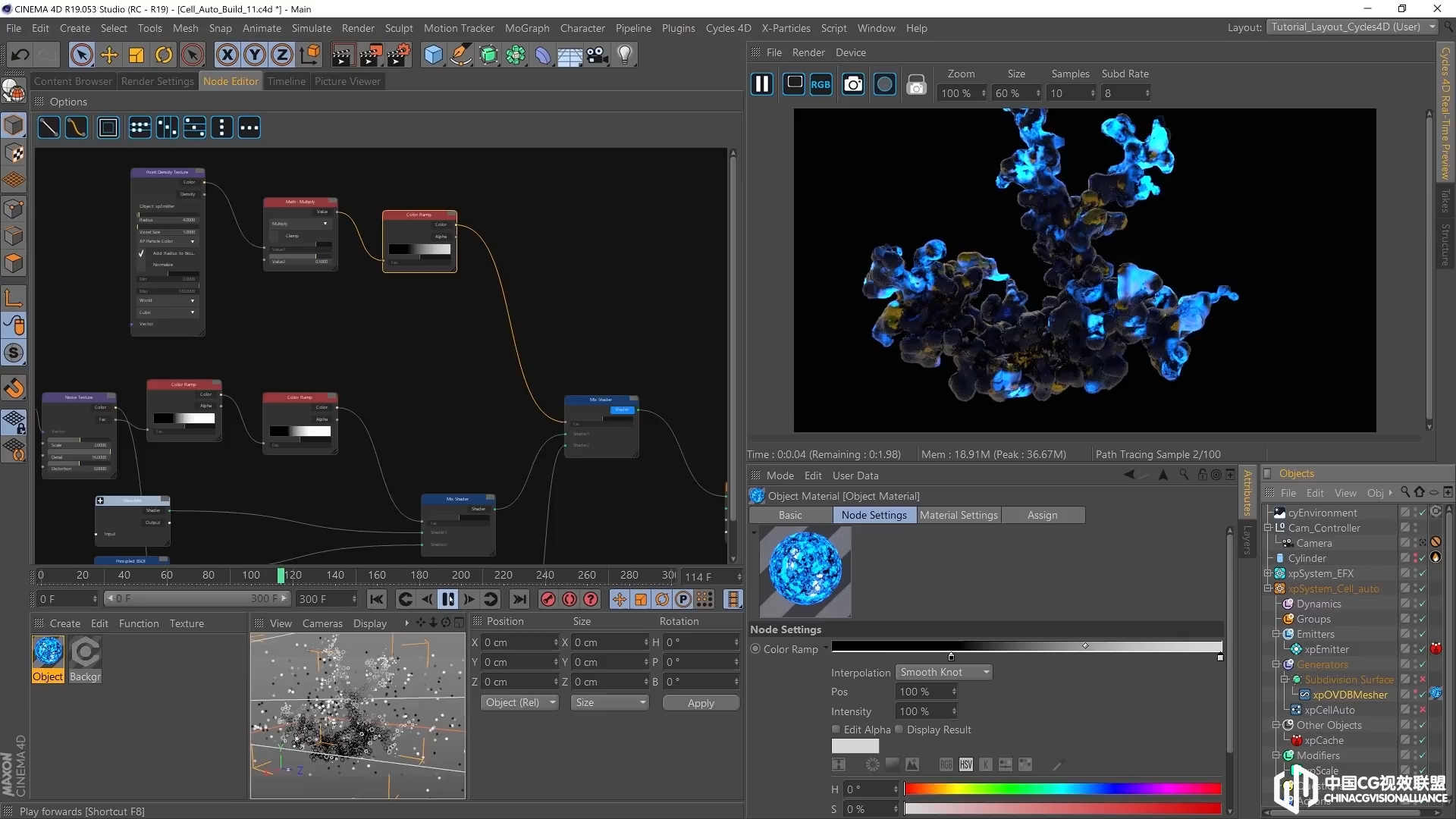The image size is (1456, 819).
Task: Go to the start of animation
Action: (x=376, y=599)
